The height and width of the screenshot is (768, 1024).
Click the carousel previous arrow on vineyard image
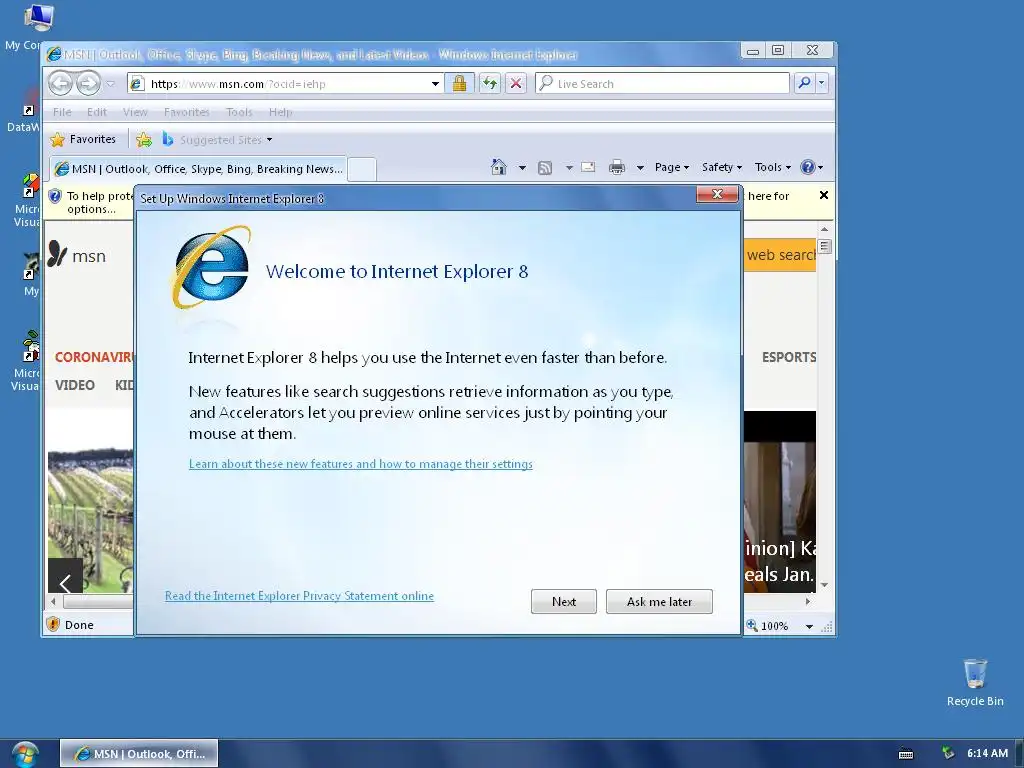tap(65, 577)
